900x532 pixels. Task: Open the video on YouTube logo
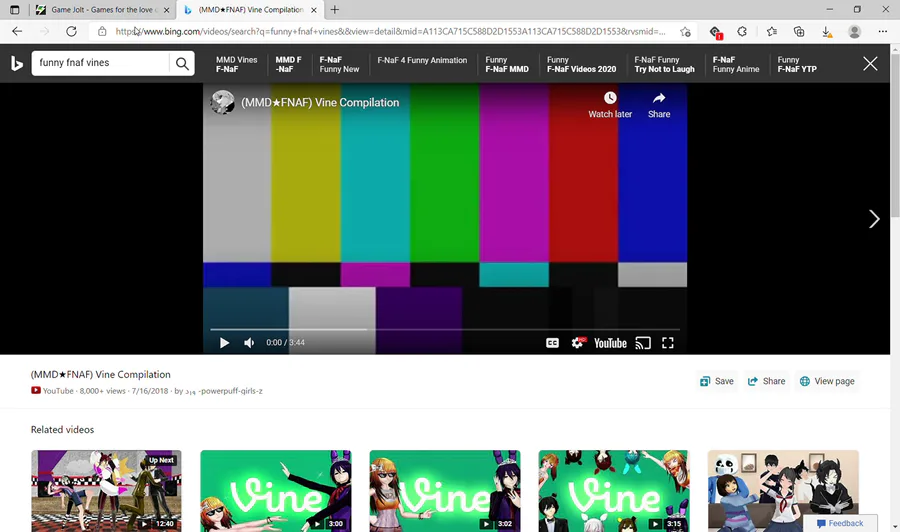610,343
